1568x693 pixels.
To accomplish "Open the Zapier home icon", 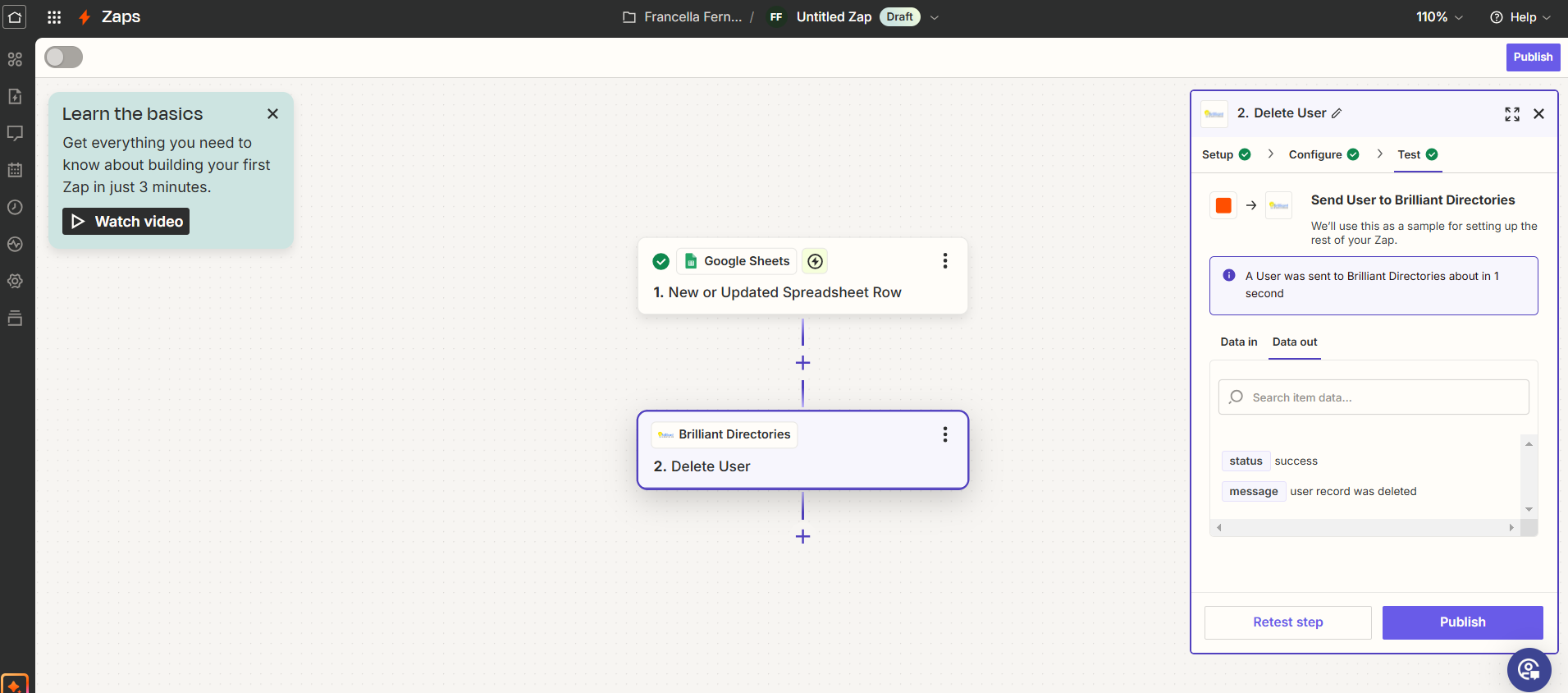I will [15, 16].
